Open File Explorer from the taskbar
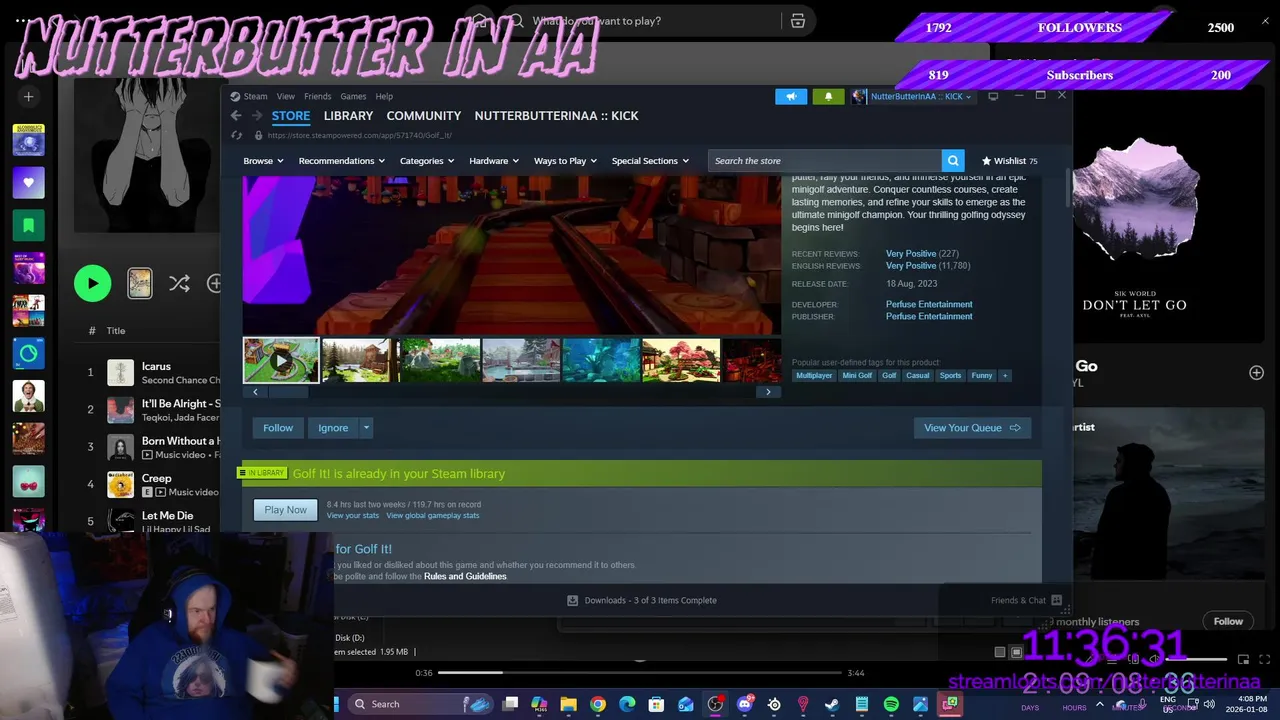This screenshot has width=1280, height=720. tap(568, 704)
